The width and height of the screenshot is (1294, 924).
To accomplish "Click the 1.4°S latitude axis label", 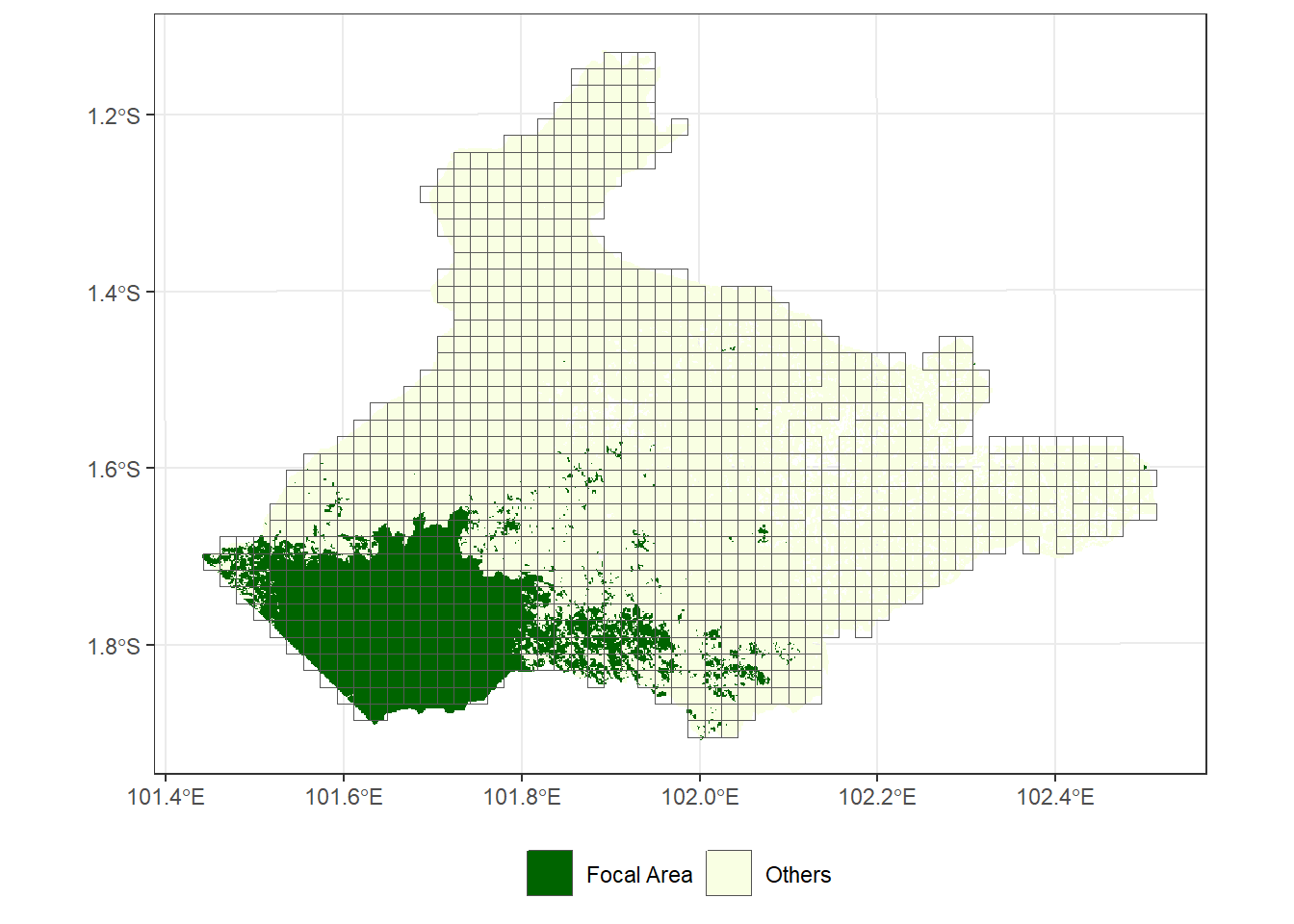I will pyautogui.click(x=114, y=294).
